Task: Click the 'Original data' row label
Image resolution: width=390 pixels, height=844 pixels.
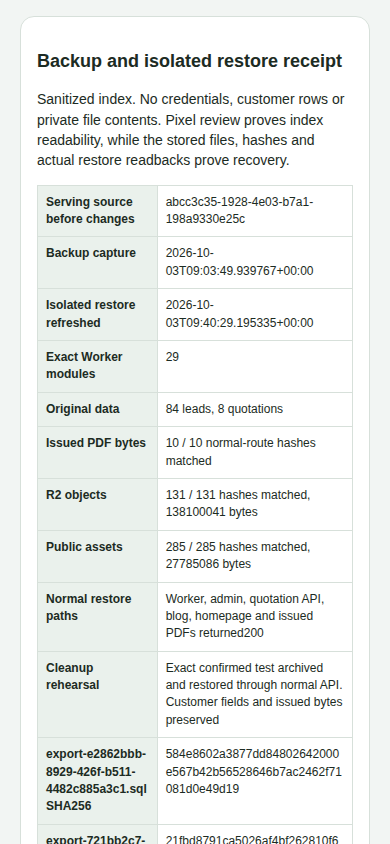Action: point(83,409)
